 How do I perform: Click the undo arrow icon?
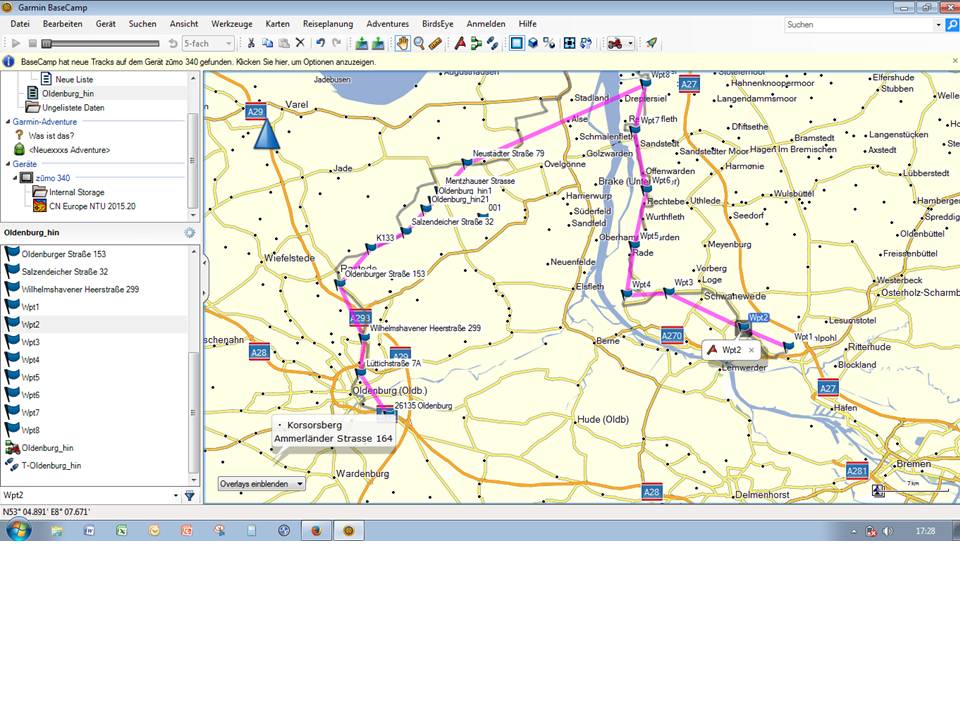pos(320,43)
